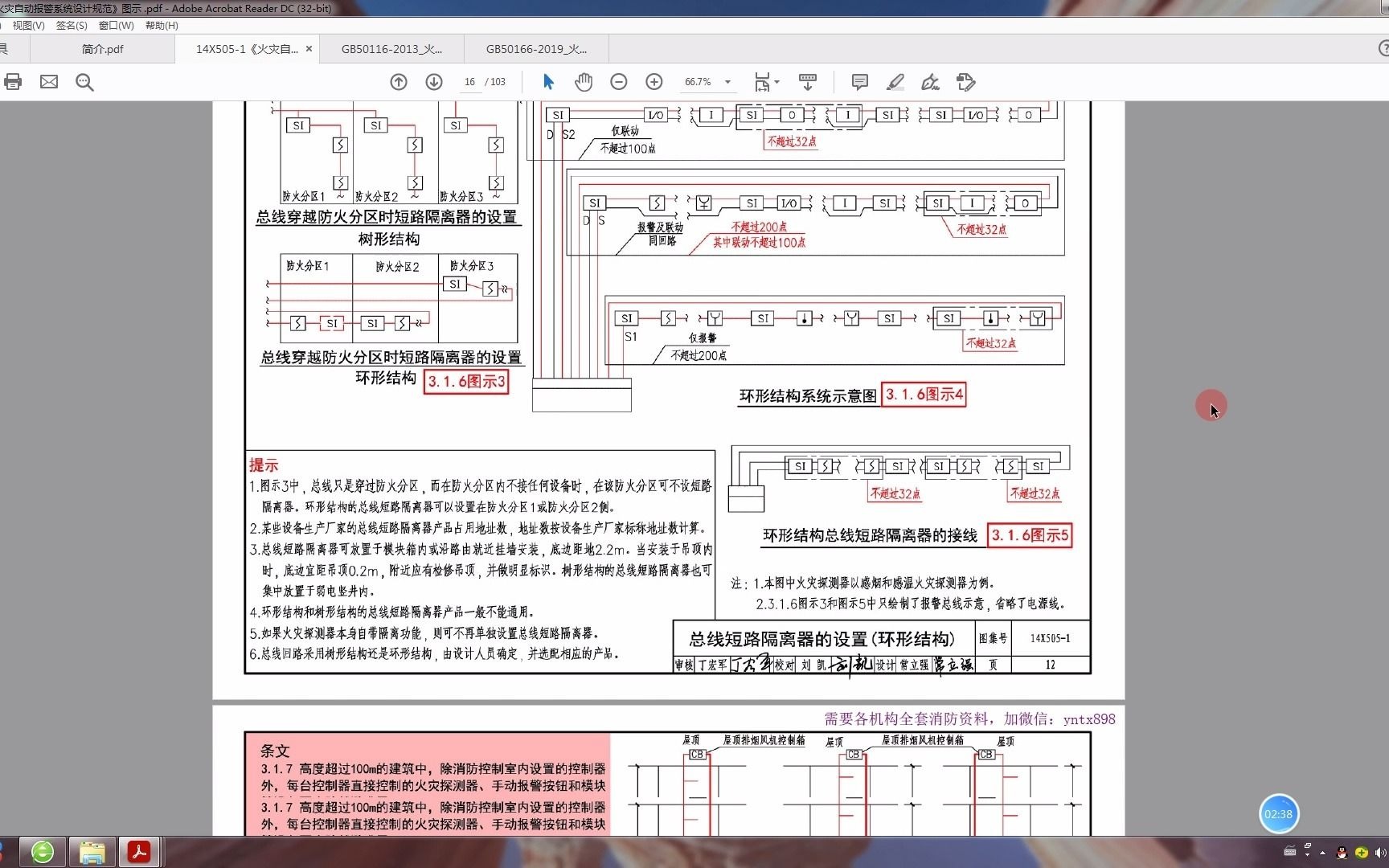Select the arrow selection tool
The height and width of the screenshot is (868, 1389).
pyautogui.click(x=548, y=82)
